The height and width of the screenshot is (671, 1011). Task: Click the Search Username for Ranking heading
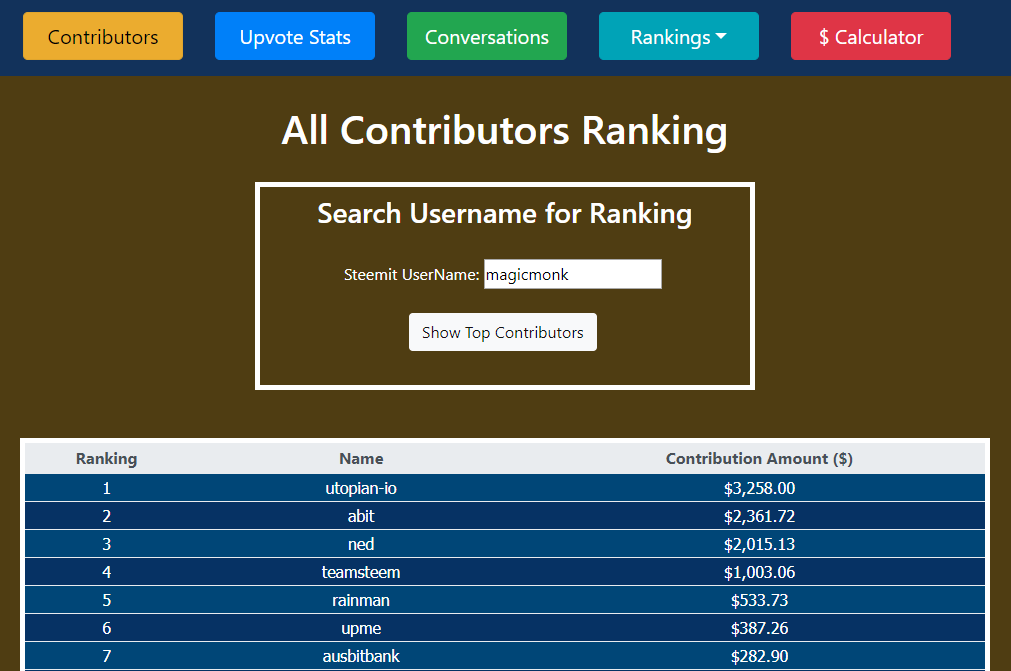505,213
